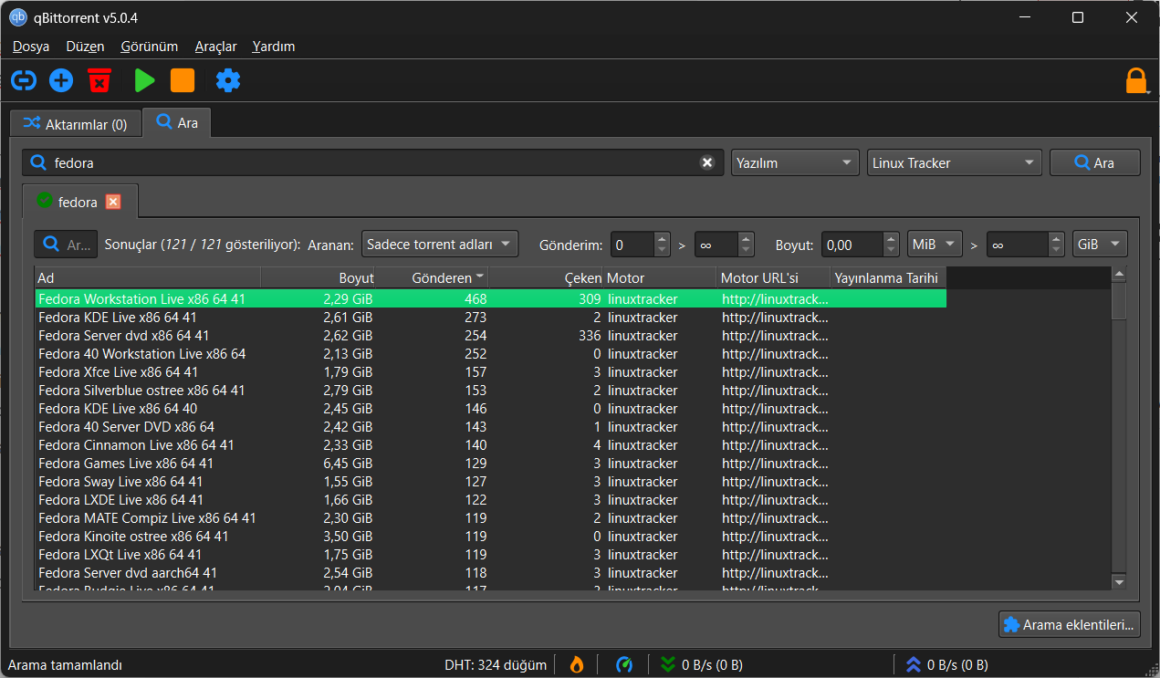
Task: Sort by Gönderen column header
Action: tap(431, 278)
